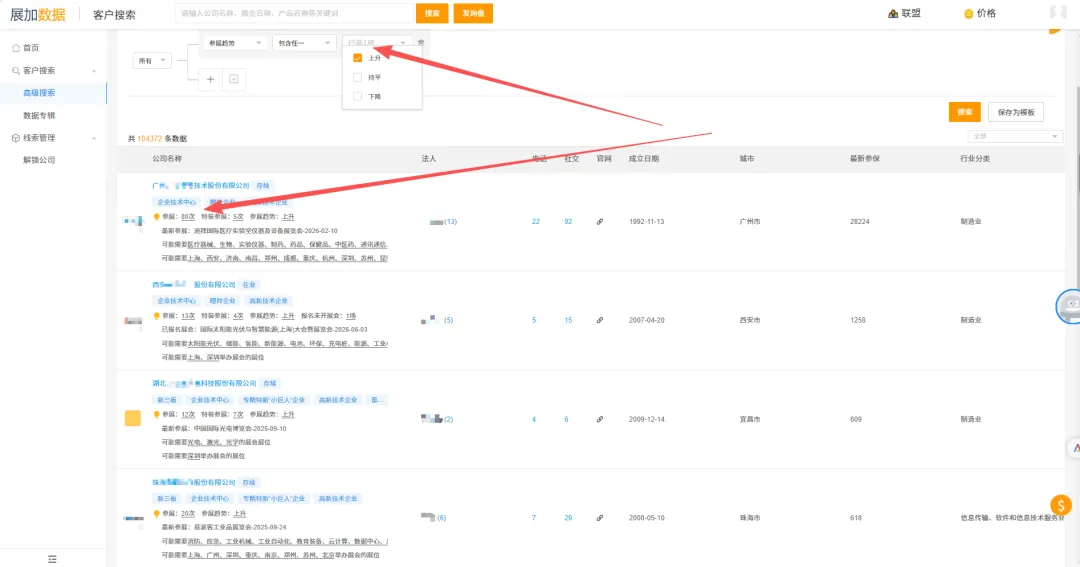1080x567 pixels.
Task: Click the location pin beside 参展: 12次
Action: (x=156, y=415)
